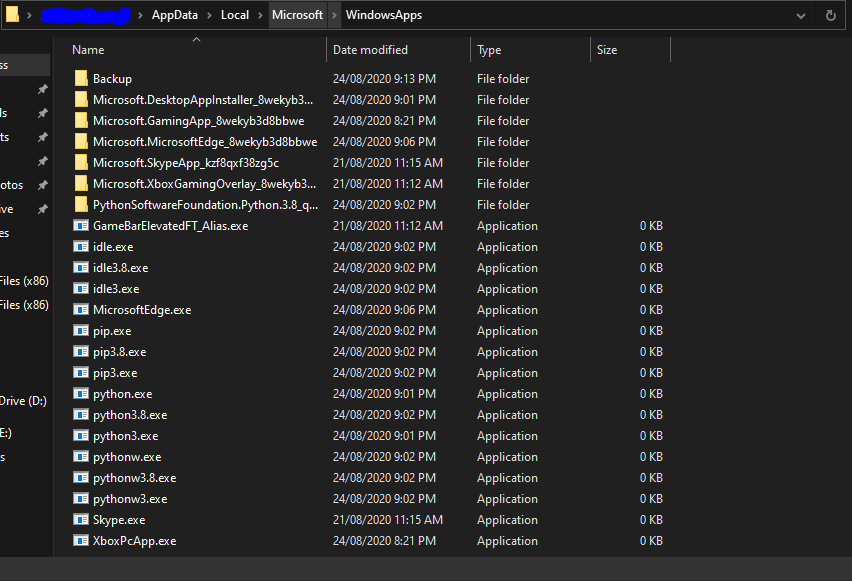Select the XboxPcApp.exe application icon
This screenshot has height=581, width=852.
tap(81, 541)
